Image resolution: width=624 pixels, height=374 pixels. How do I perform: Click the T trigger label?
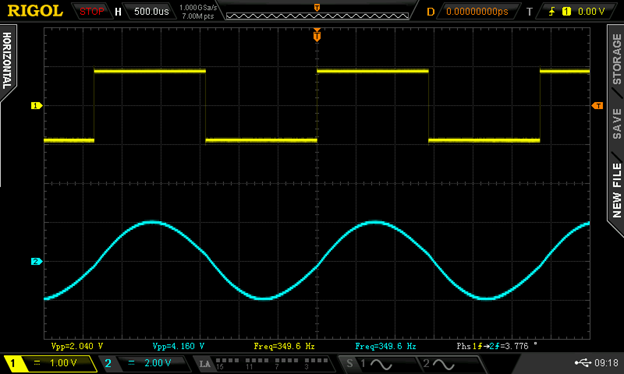tap(529, 12)
